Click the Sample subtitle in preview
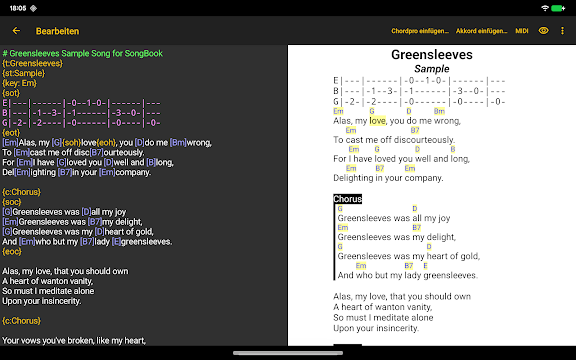576x360 pixels. [x=432, y=69]
